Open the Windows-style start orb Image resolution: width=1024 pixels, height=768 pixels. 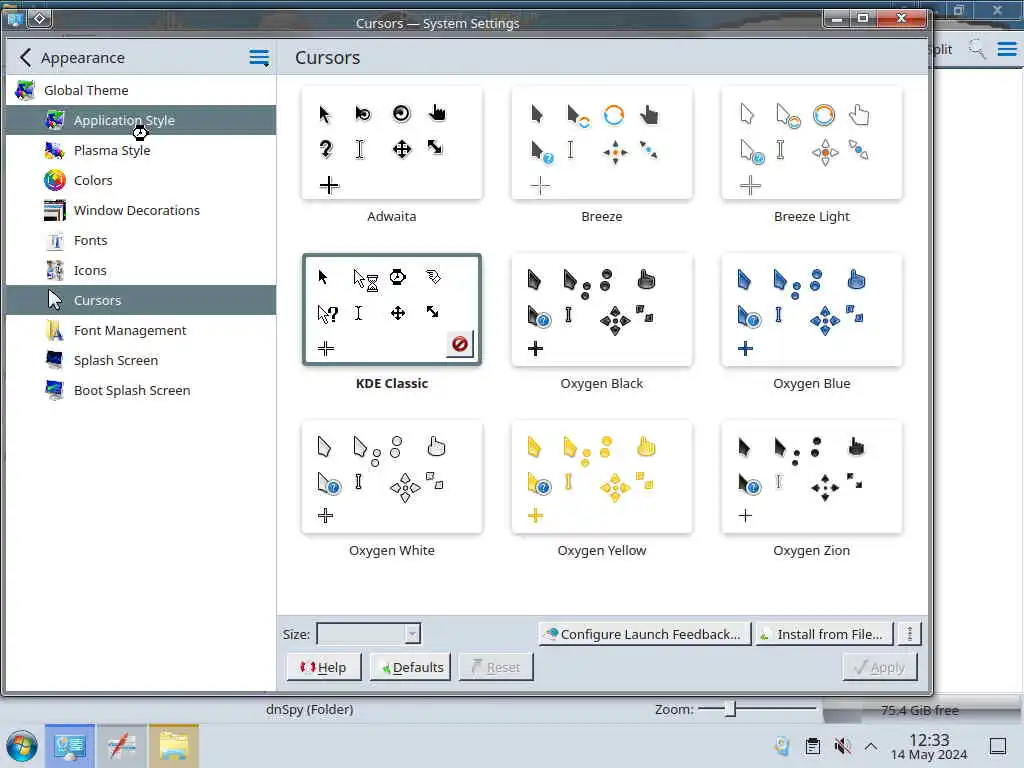coord(22,746)
